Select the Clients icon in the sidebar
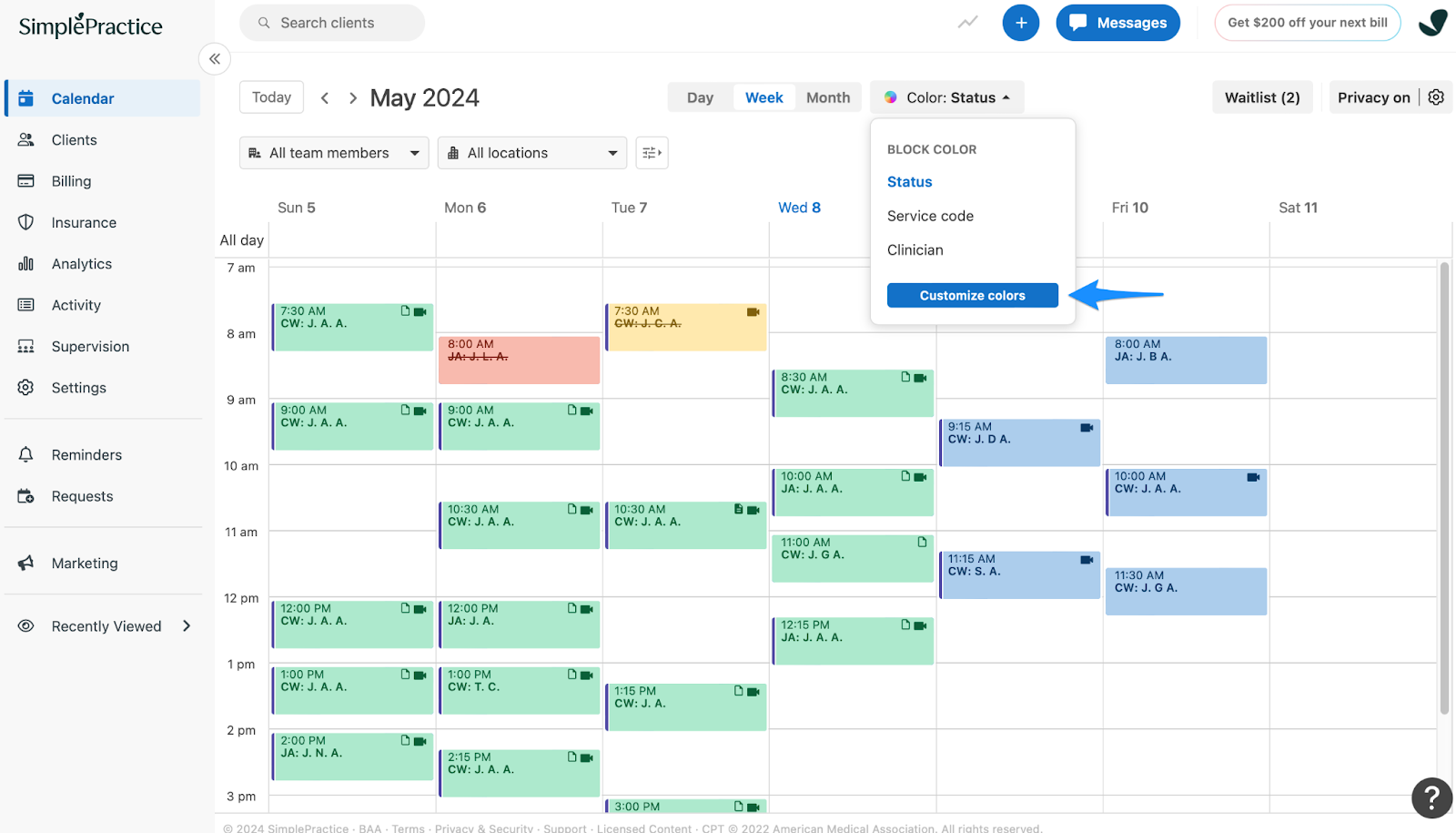This screenshot has width=1456, height=833. point(73,139)
